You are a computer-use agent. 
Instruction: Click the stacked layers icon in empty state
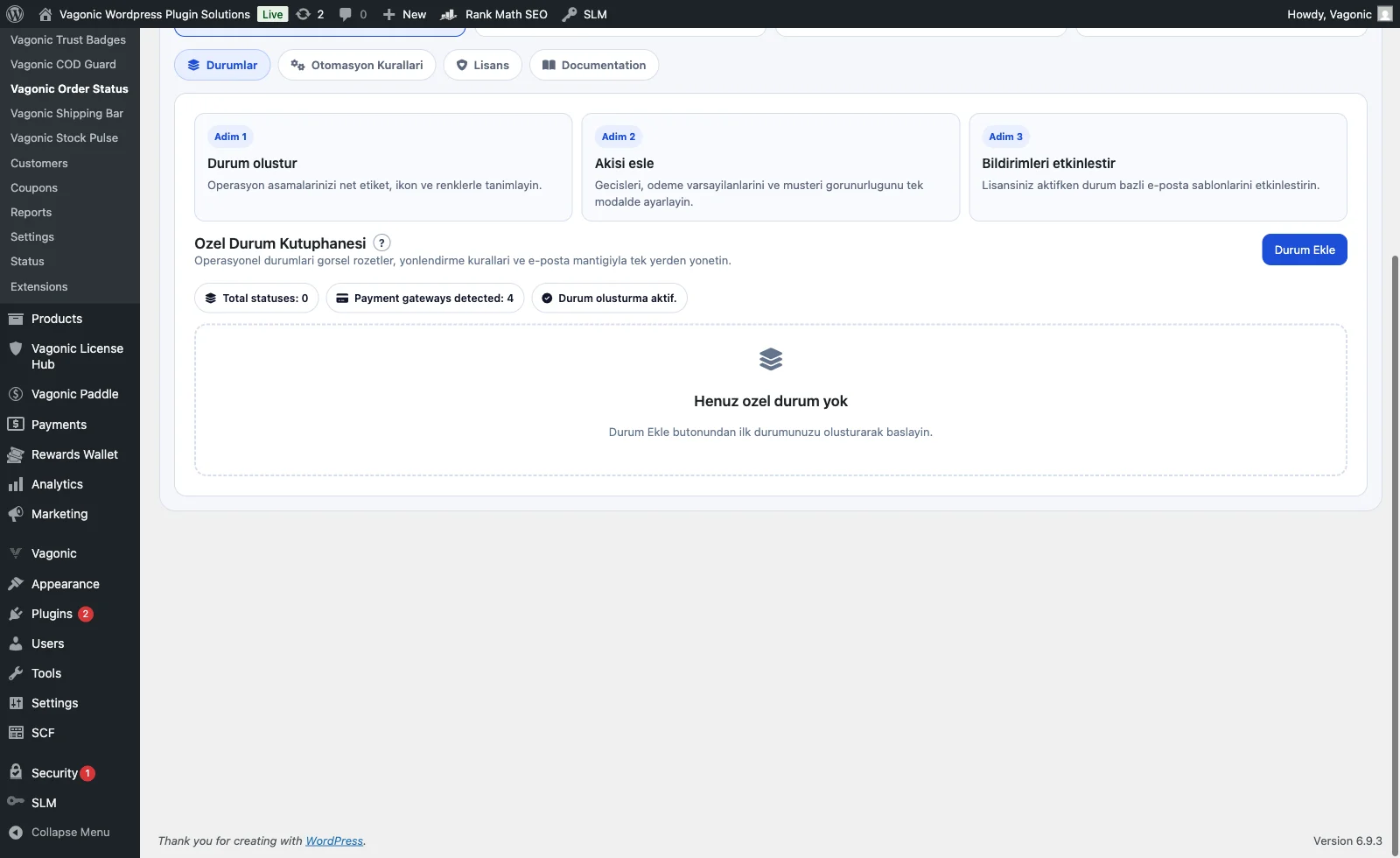point(771,359)
